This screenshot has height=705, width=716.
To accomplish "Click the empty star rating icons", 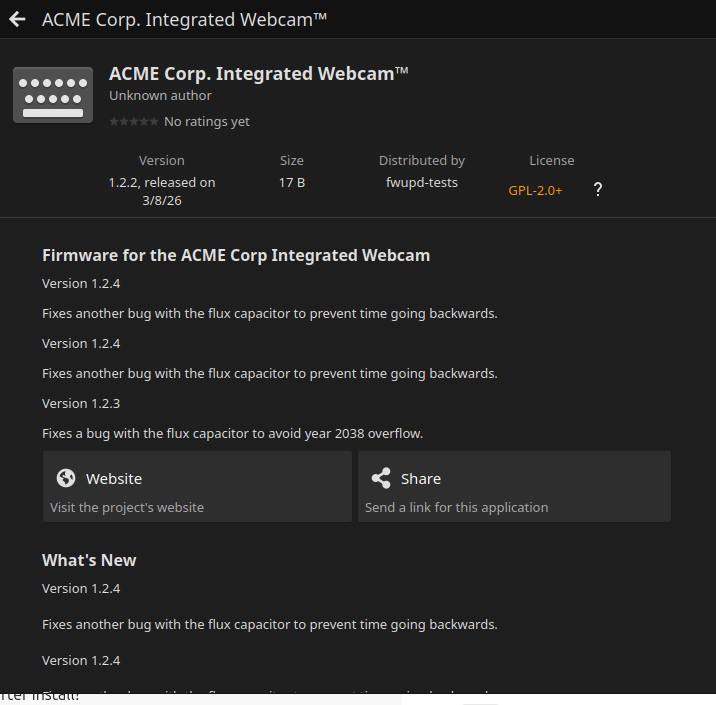I will tap(133, 122).
